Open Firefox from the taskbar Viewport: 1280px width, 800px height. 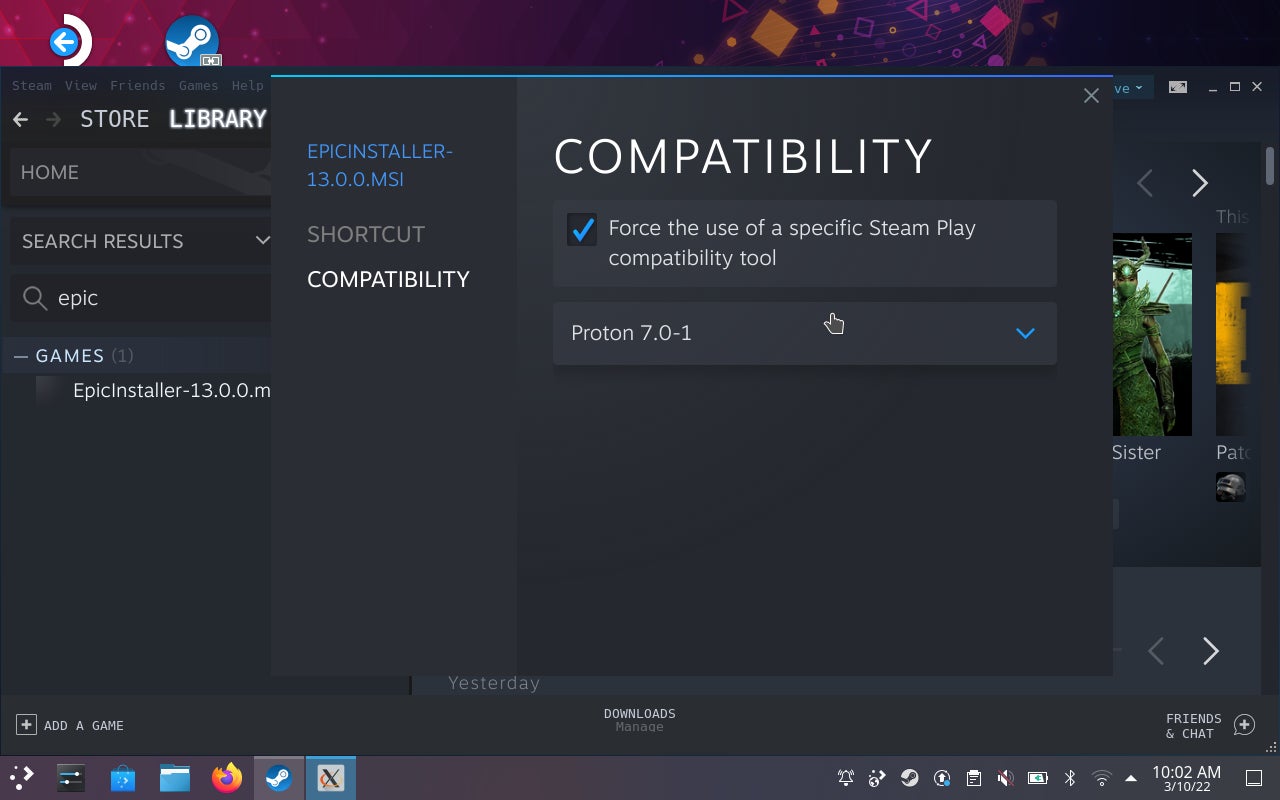pyautogui.click(x=227, y=777)
